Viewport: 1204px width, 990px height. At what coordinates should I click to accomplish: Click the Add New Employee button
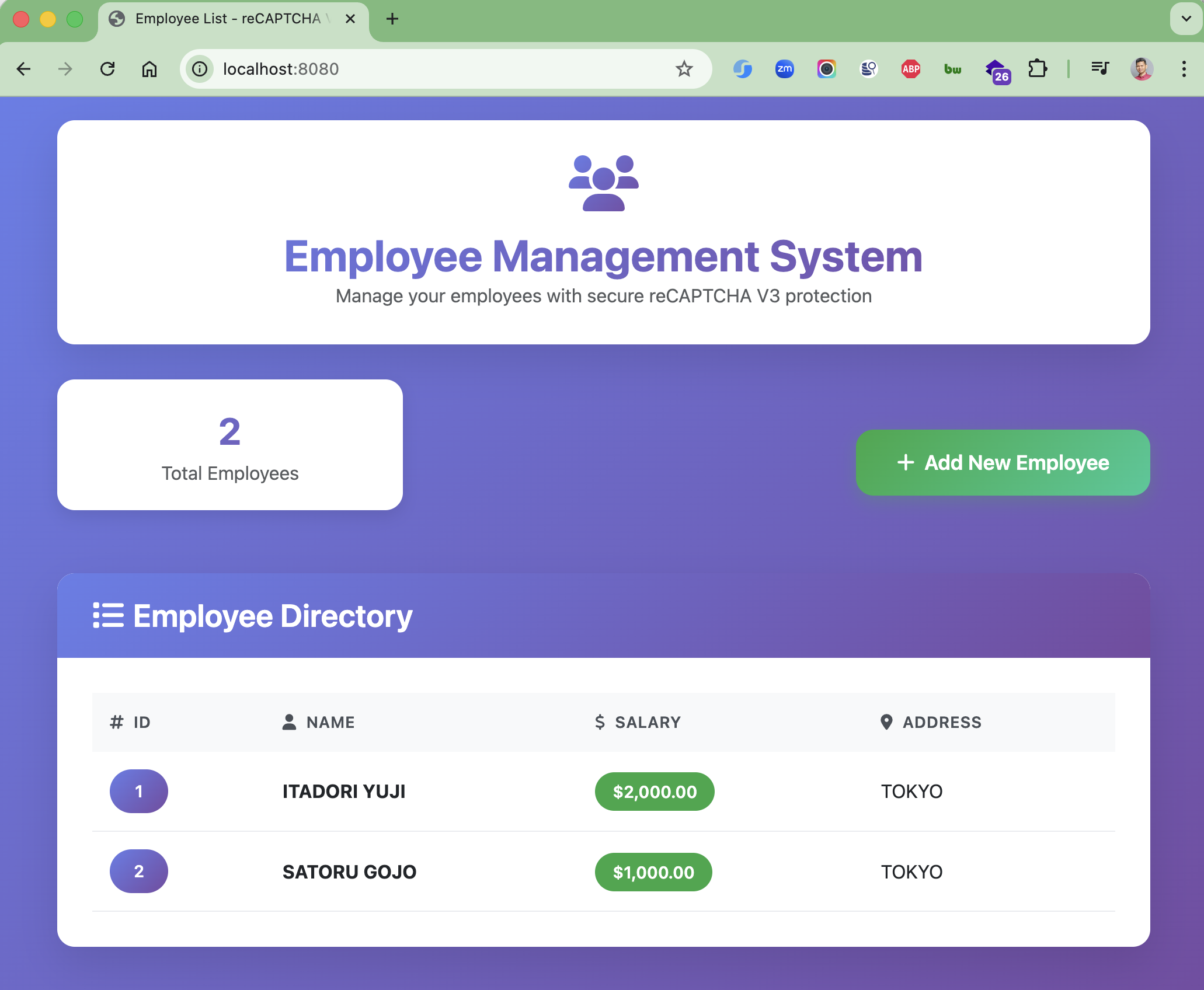tap(1003, 462)
